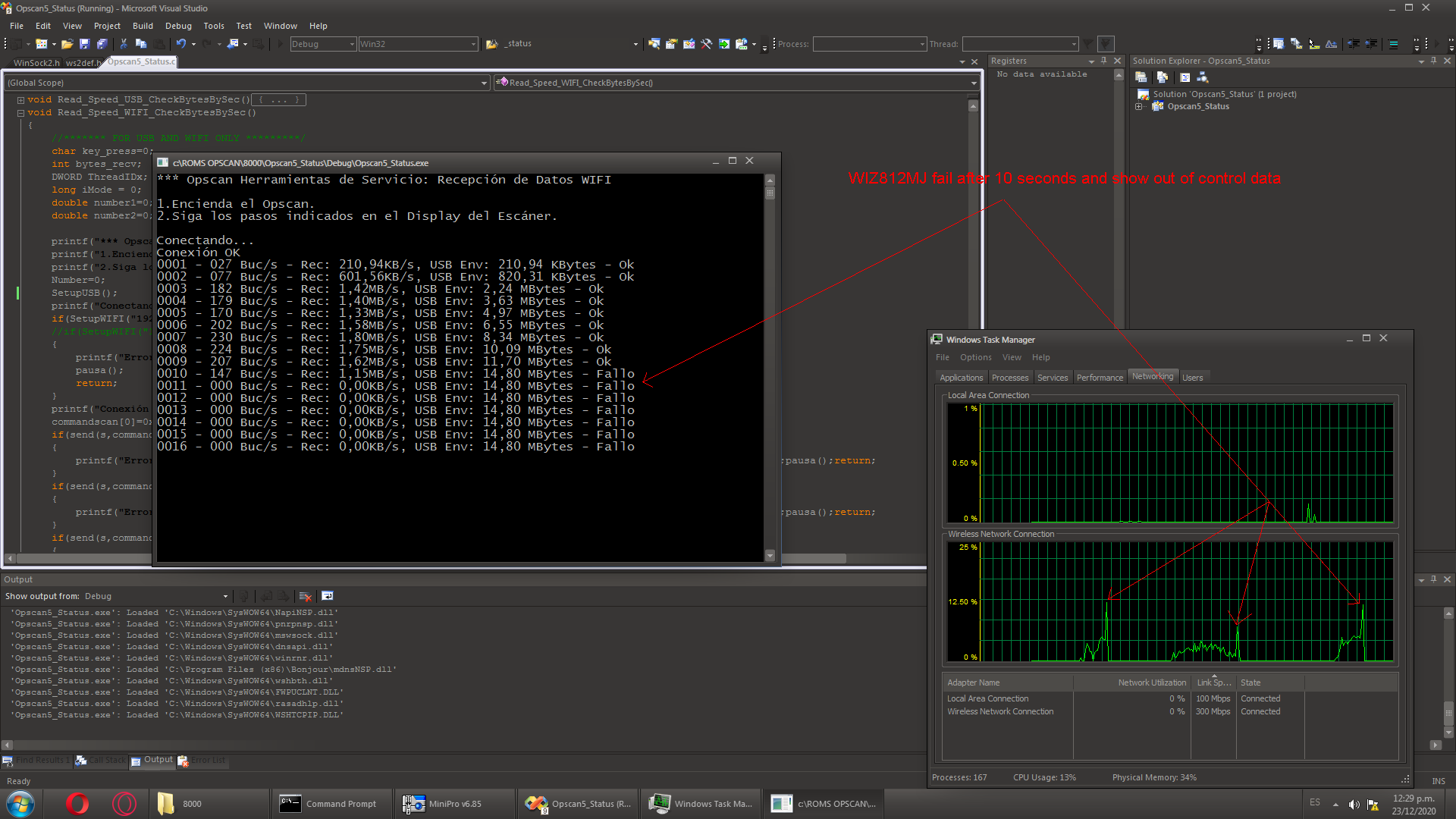Click the volume speaker tray icon
Screen dimensions: 1456x819
(1354, 805)
